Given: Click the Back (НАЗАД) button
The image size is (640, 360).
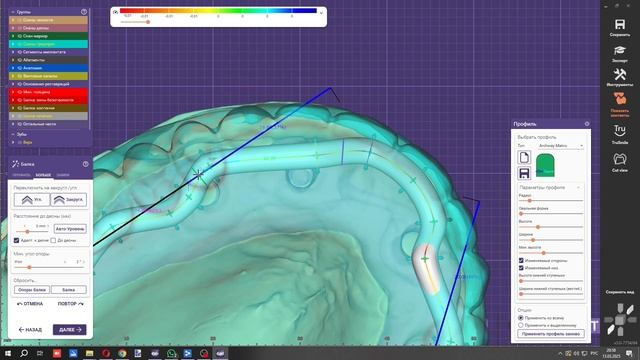Looking at the screenshot, I should (30, 330).
